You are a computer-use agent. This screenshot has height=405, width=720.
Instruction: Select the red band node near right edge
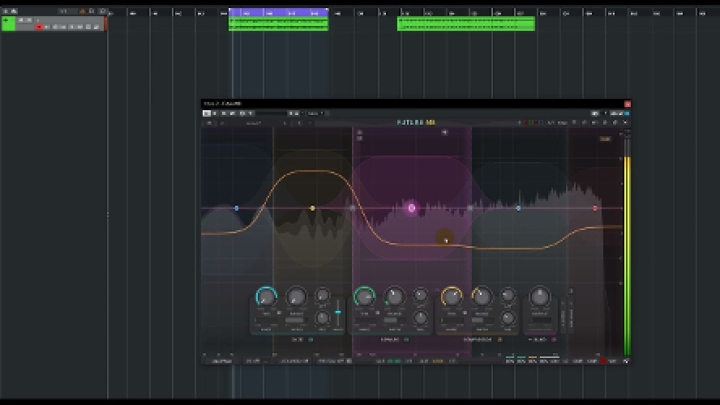click(x=595, y=208)
